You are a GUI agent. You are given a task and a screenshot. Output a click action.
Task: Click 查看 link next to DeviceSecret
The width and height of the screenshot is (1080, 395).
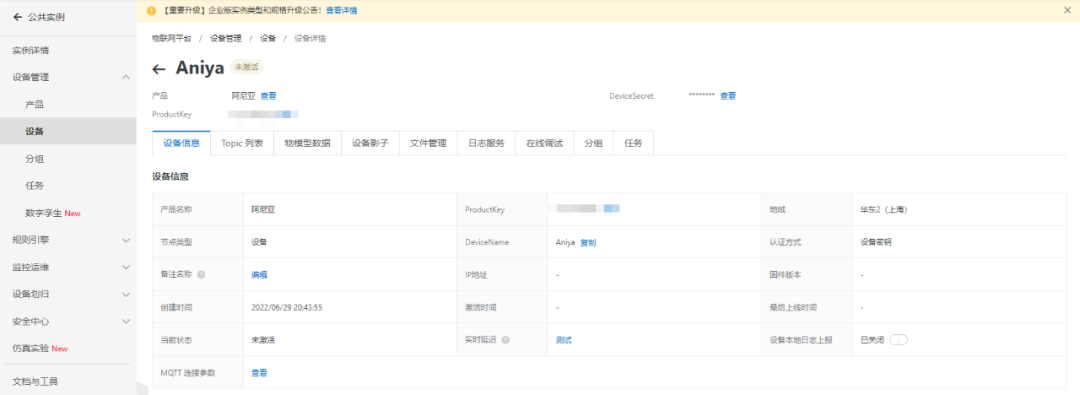tap(728, 96)
